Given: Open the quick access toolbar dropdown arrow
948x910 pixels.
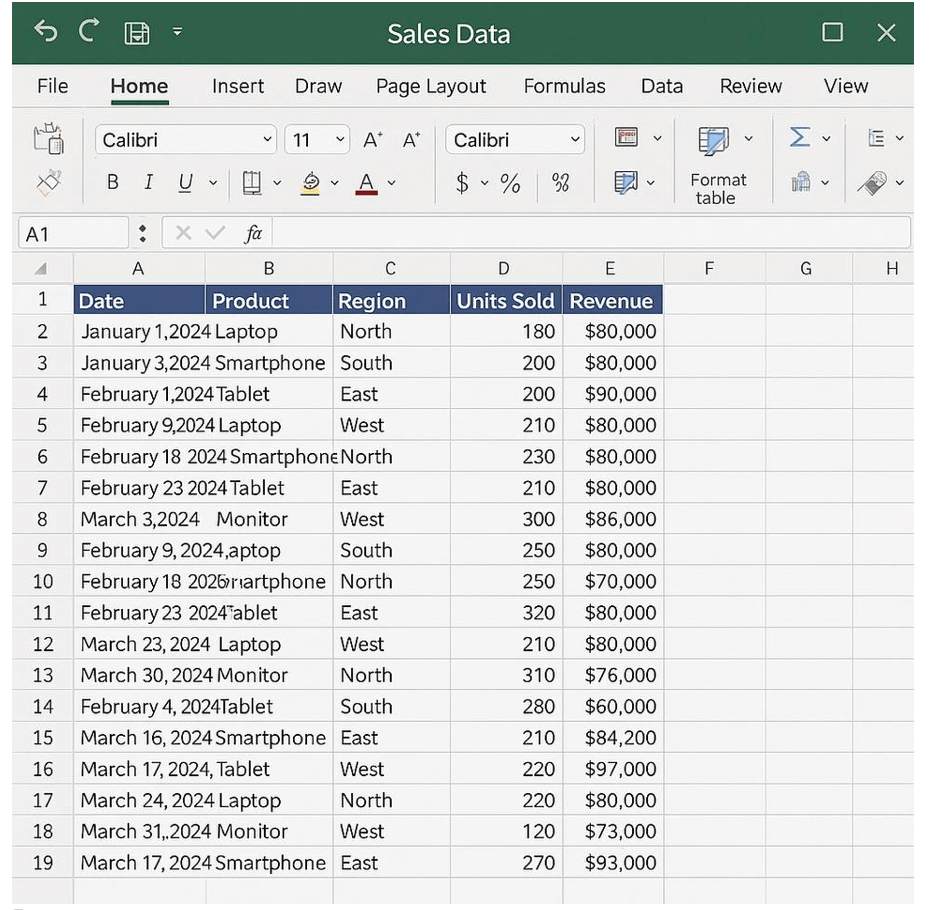Looking at the screenshot, I should pos(177,31).
